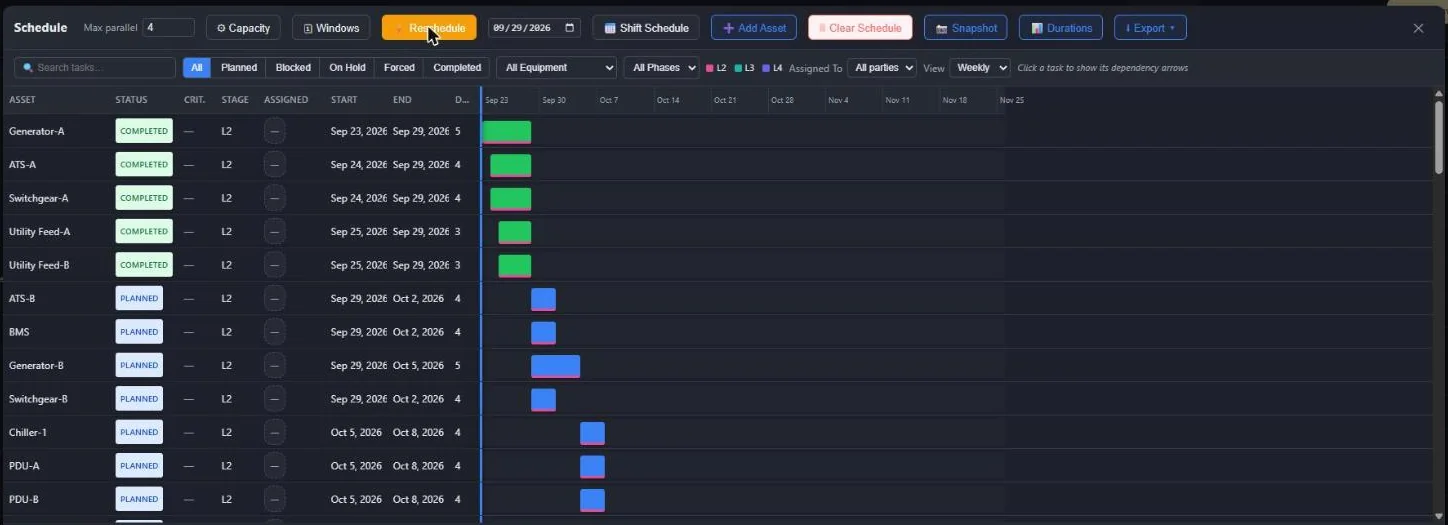The width and height of the screenshot is (1448, 525).
Task: Filter tasks by Planned status
Action: pyautogui.click(x=239, y=68)
